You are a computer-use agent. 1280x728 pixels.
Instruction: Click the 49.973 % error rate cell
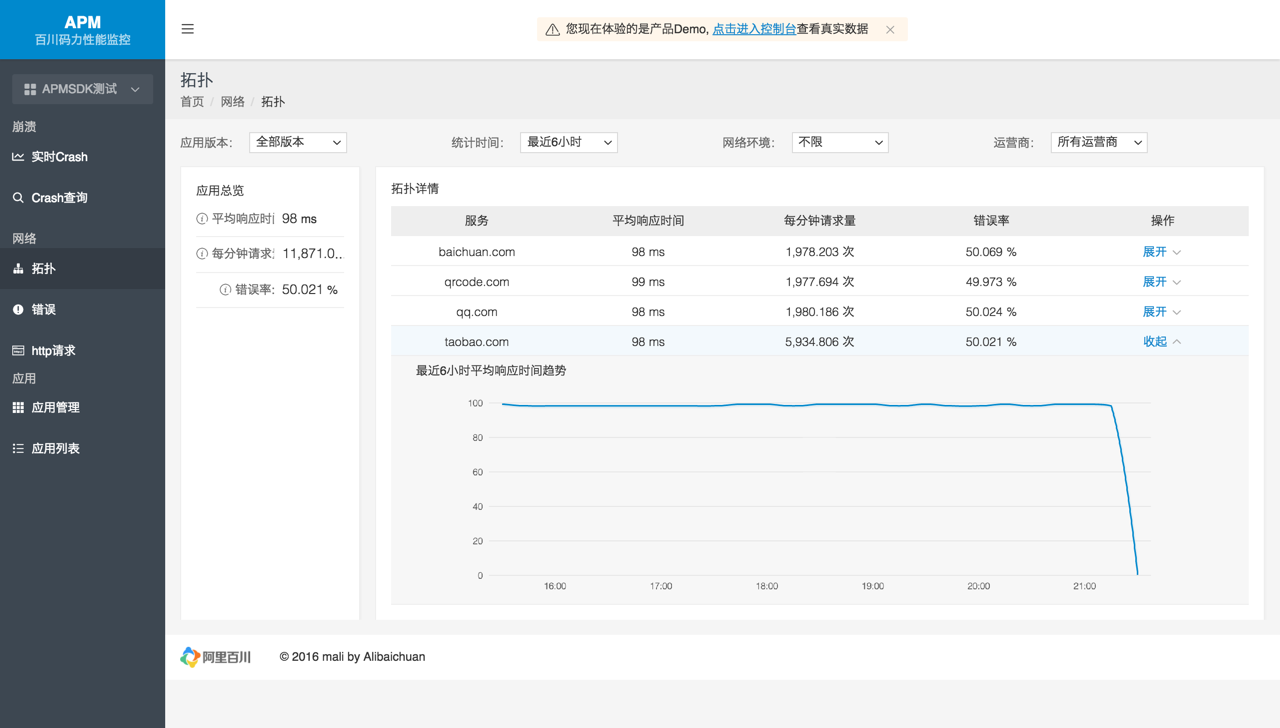click(991, 282)
